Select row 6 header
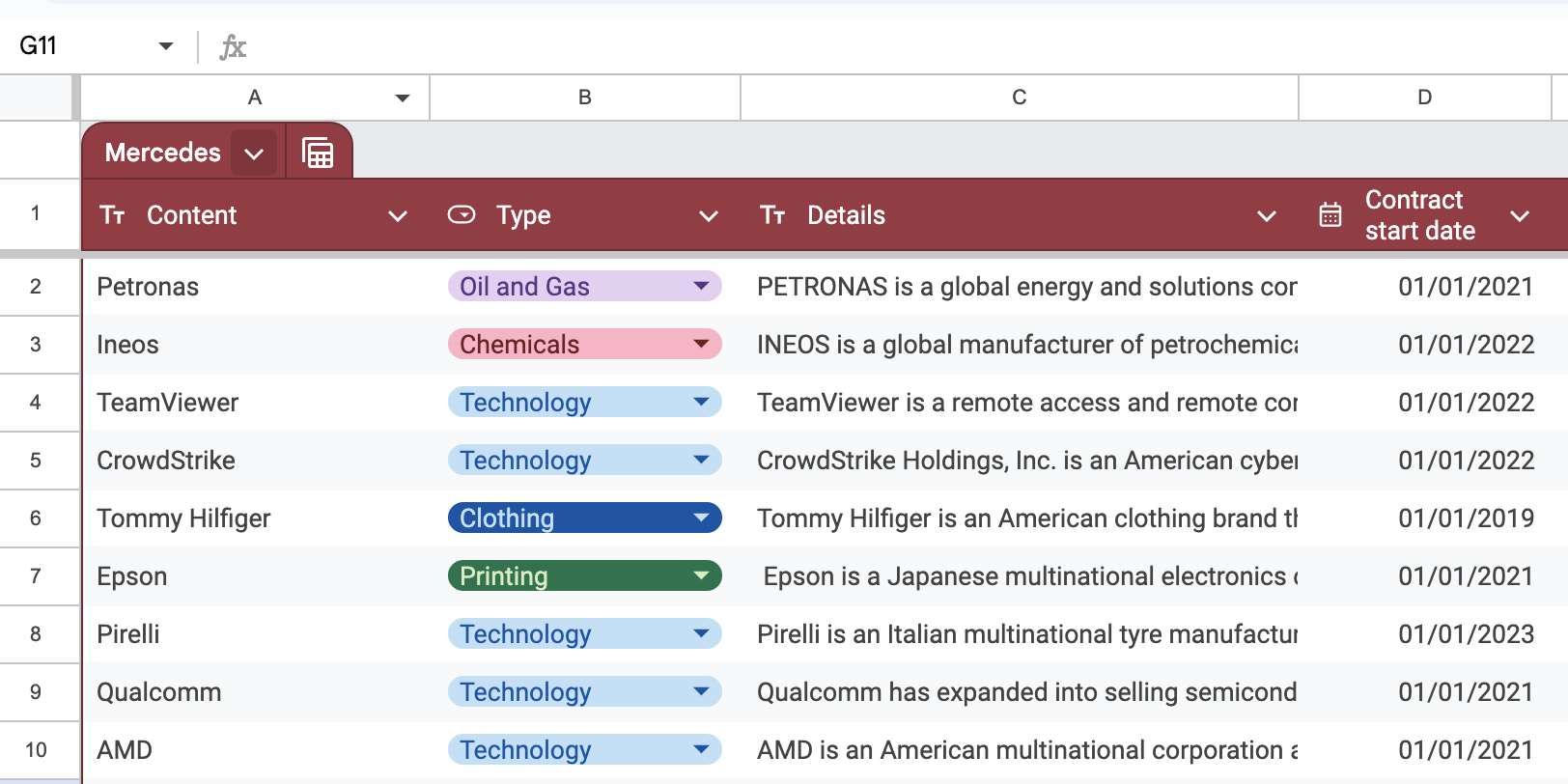1568x784 pixels. point(36,518)
